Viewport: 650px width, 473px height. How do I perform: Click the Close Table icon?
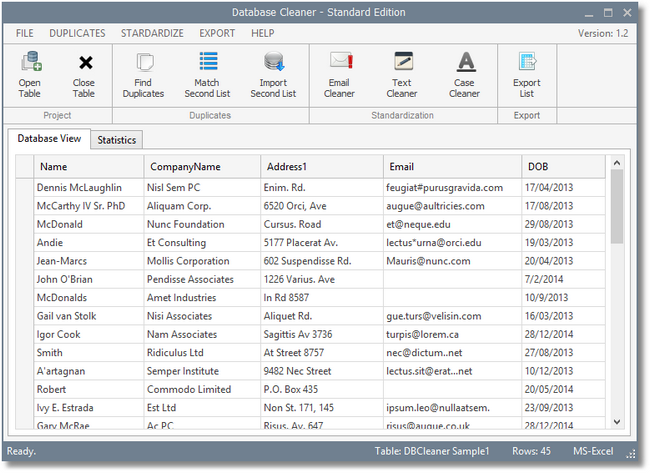84,63
